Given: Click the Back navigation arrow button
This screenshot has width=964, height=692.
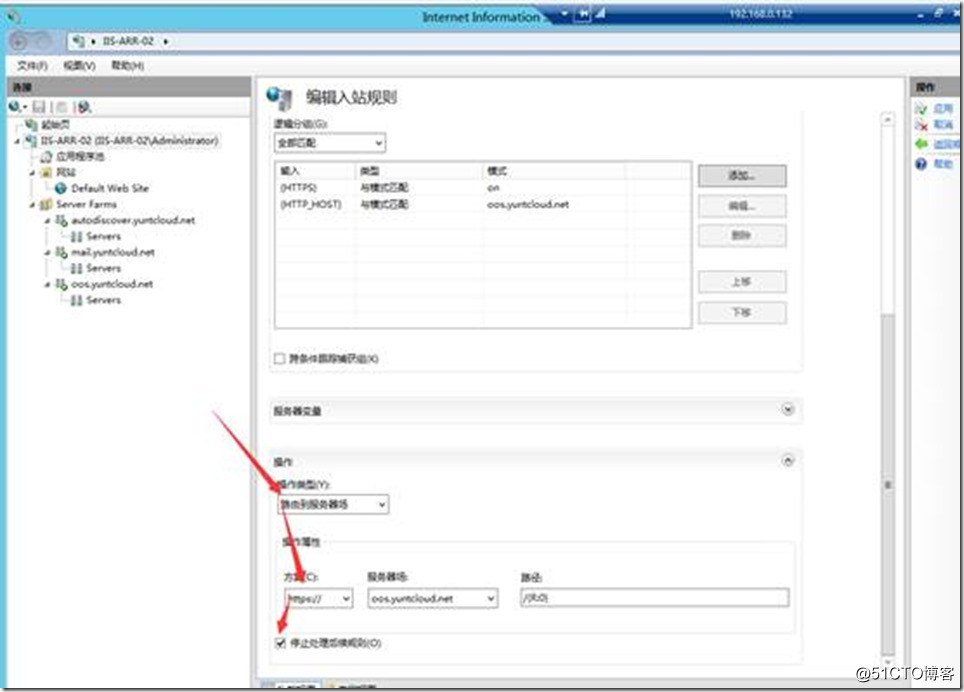Looking at the screenshot, I should coord(18,41).
